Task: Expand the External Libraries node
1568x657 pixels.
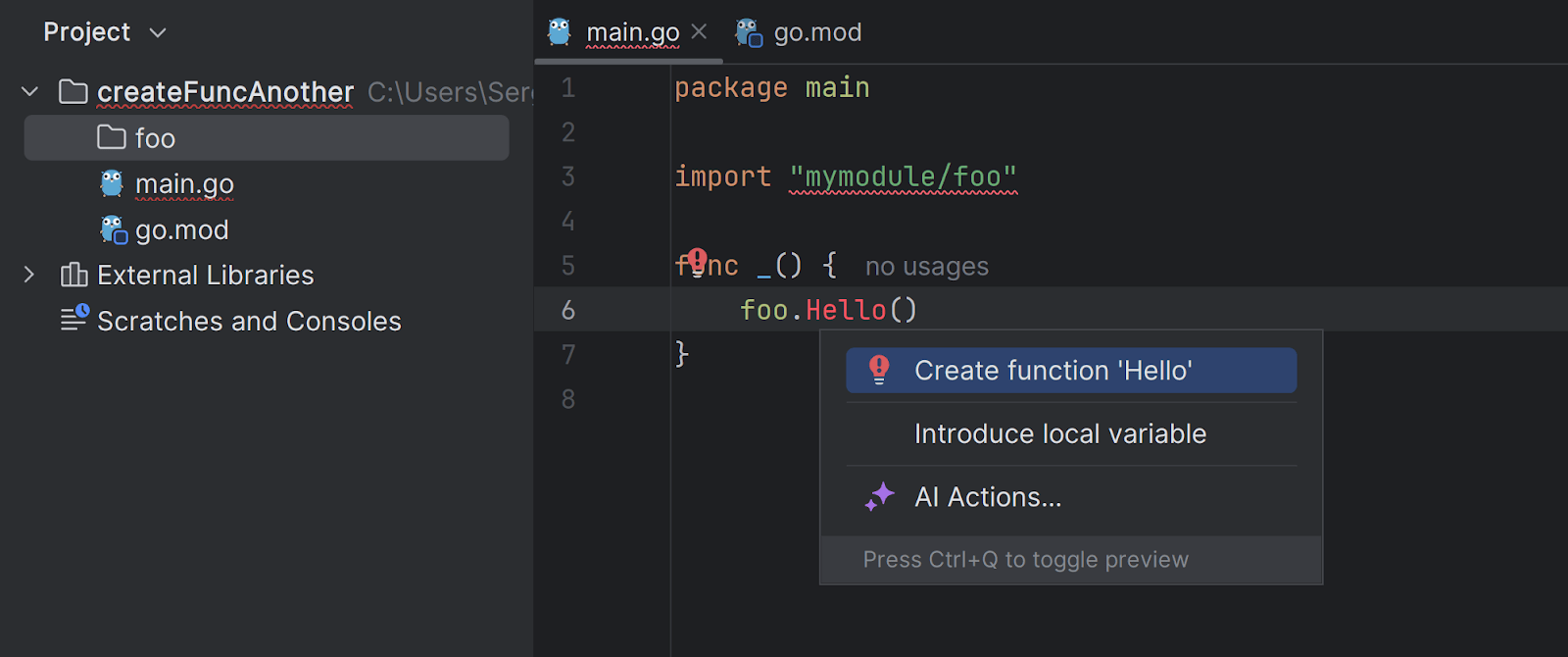Action: [x=29, y=275]
